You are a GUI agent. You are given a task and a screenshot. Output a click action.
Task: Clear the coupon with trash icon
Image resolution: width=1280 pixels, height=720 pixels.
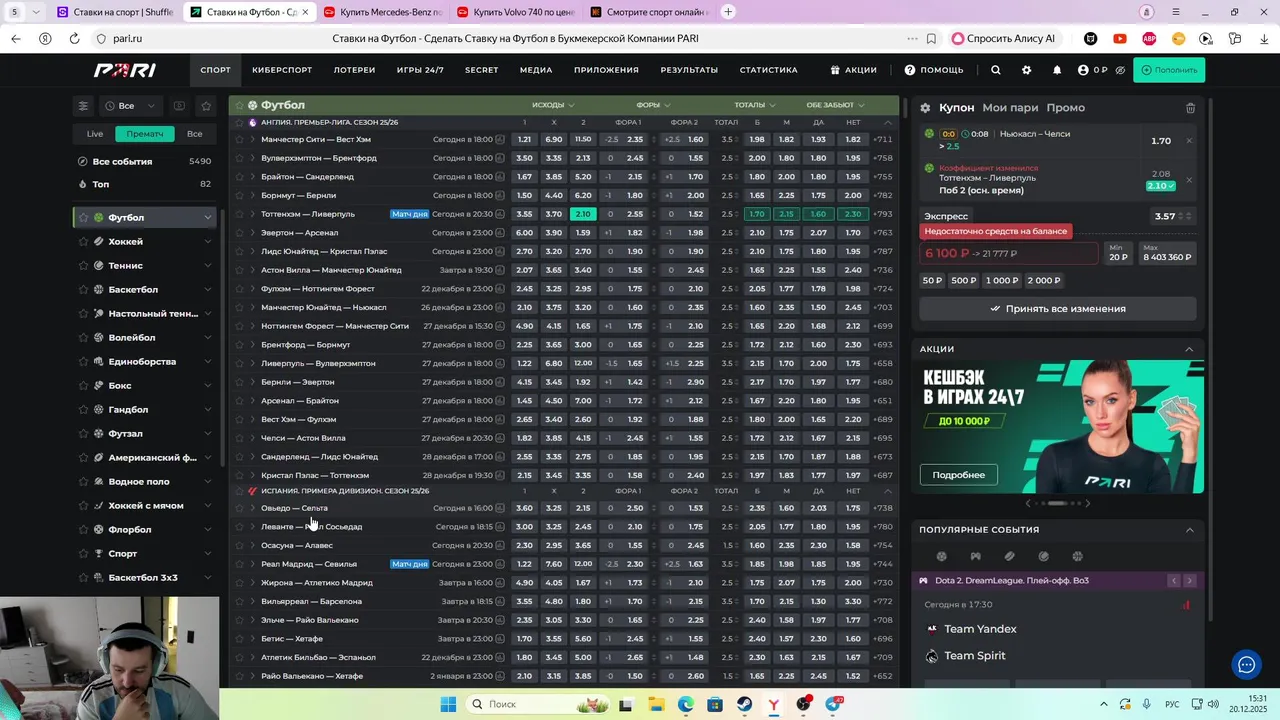[1190, 108]
